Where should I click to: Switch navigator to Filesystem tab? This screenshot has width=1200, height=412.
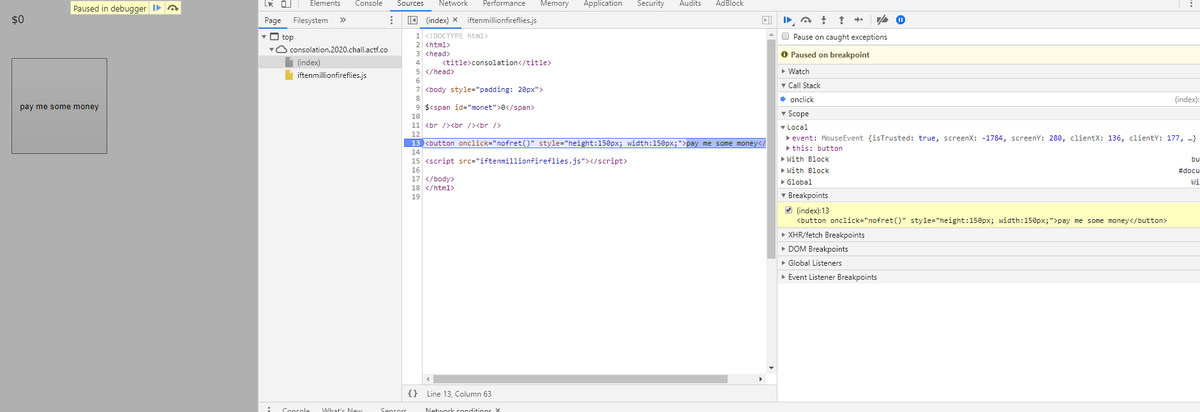[x=309, y=21]
